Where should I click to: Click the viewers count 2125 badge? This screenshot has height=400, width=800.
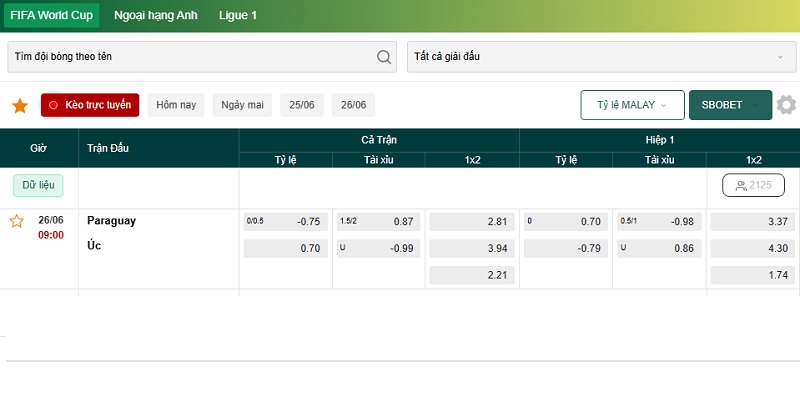(753, 185)
